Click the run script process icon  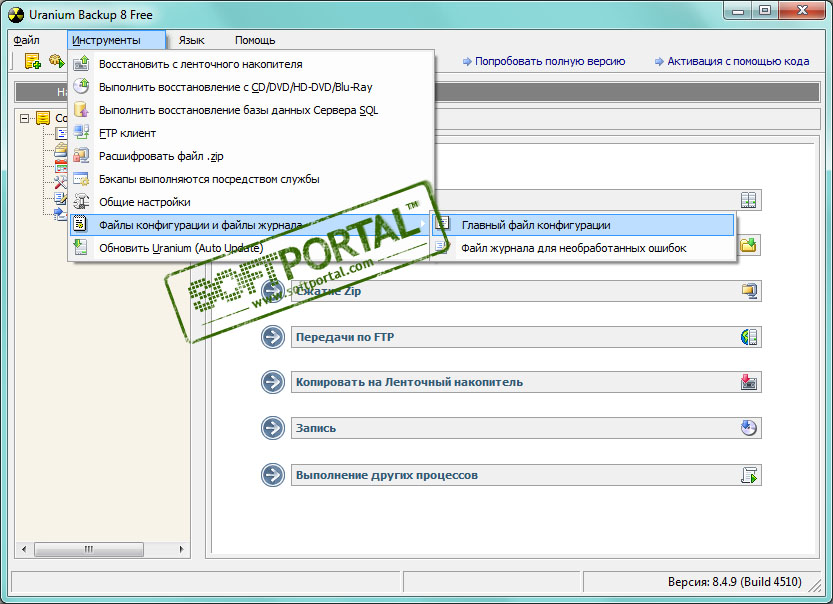tap(749, 475)
